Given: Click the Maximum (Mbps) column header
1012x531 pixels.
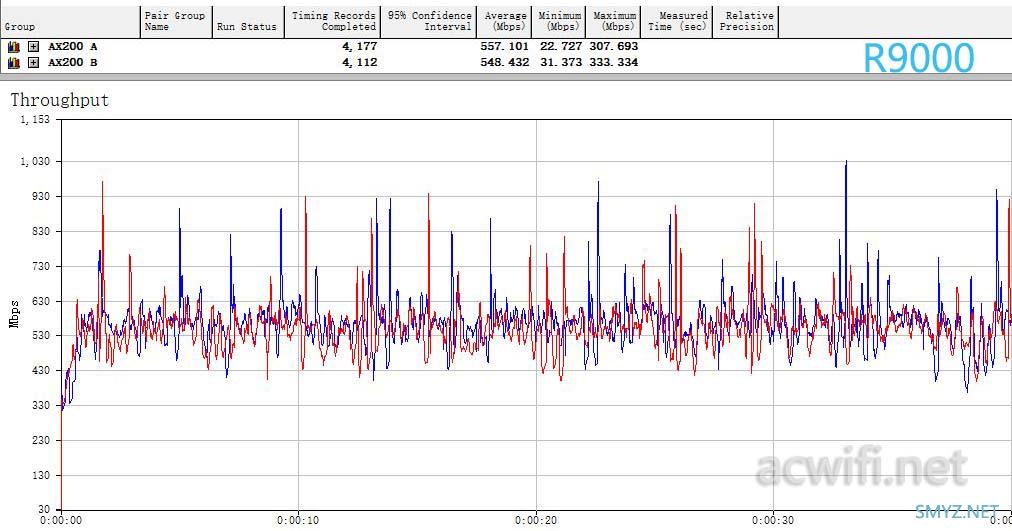Looking at the screenshot, I should [x=615, y=21].
